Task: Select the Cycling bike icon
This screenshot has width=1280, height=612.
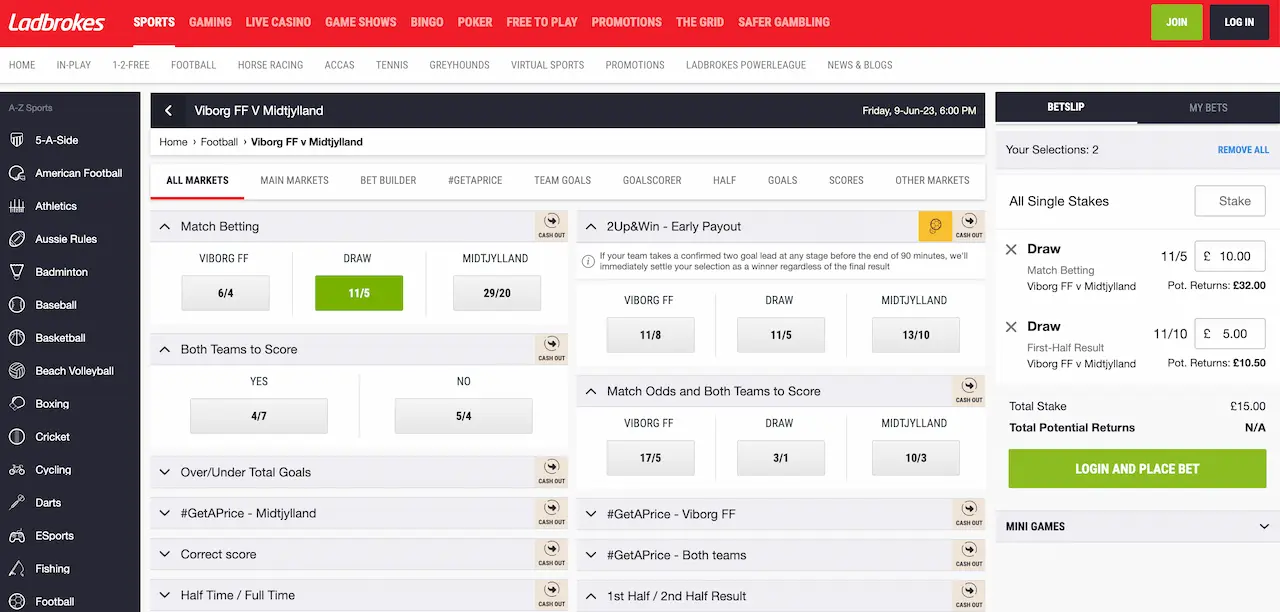Action: (x=17, y=470)
